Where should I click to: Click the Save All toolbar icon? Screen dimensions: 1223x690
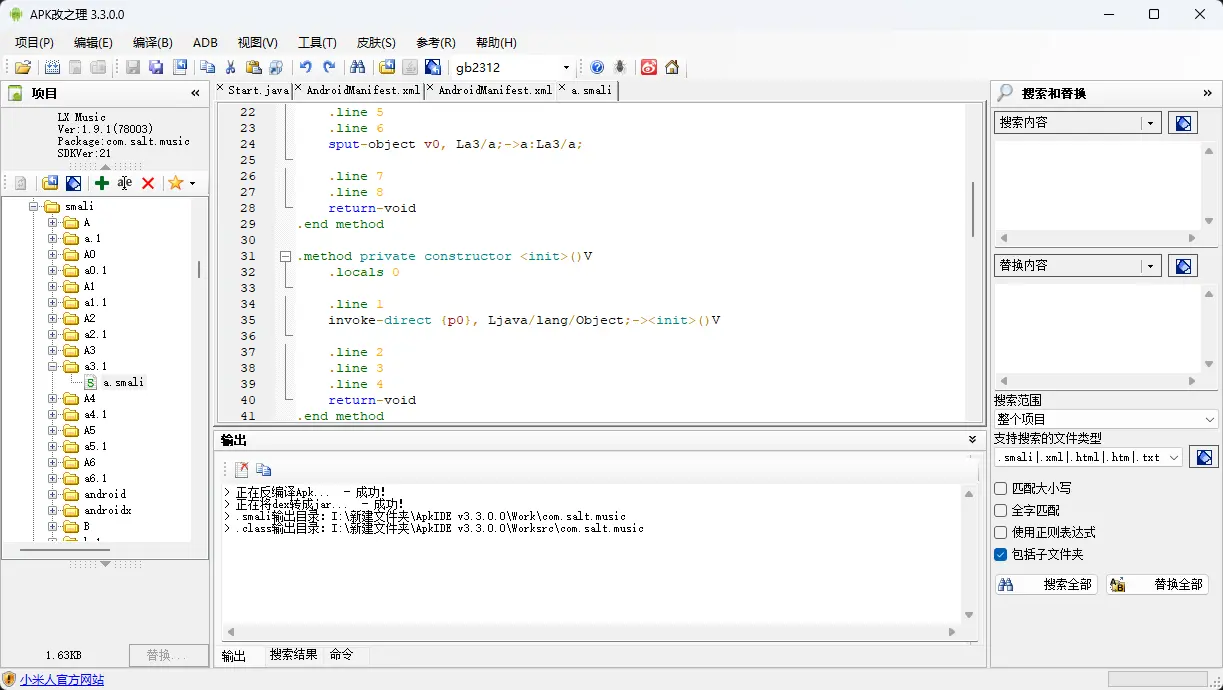coord(156,67)
